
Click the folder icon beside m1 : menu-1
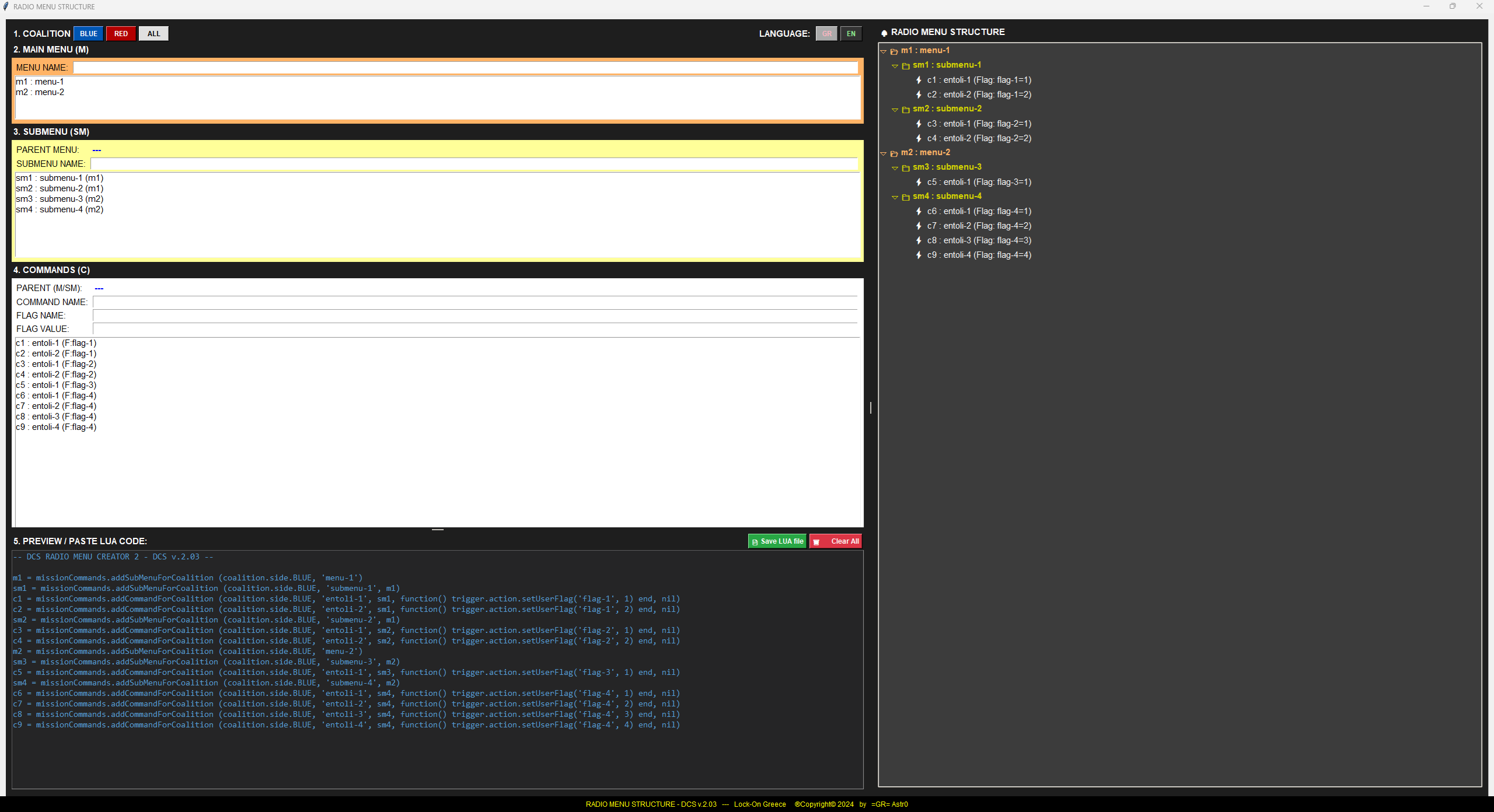coord(895,51)
